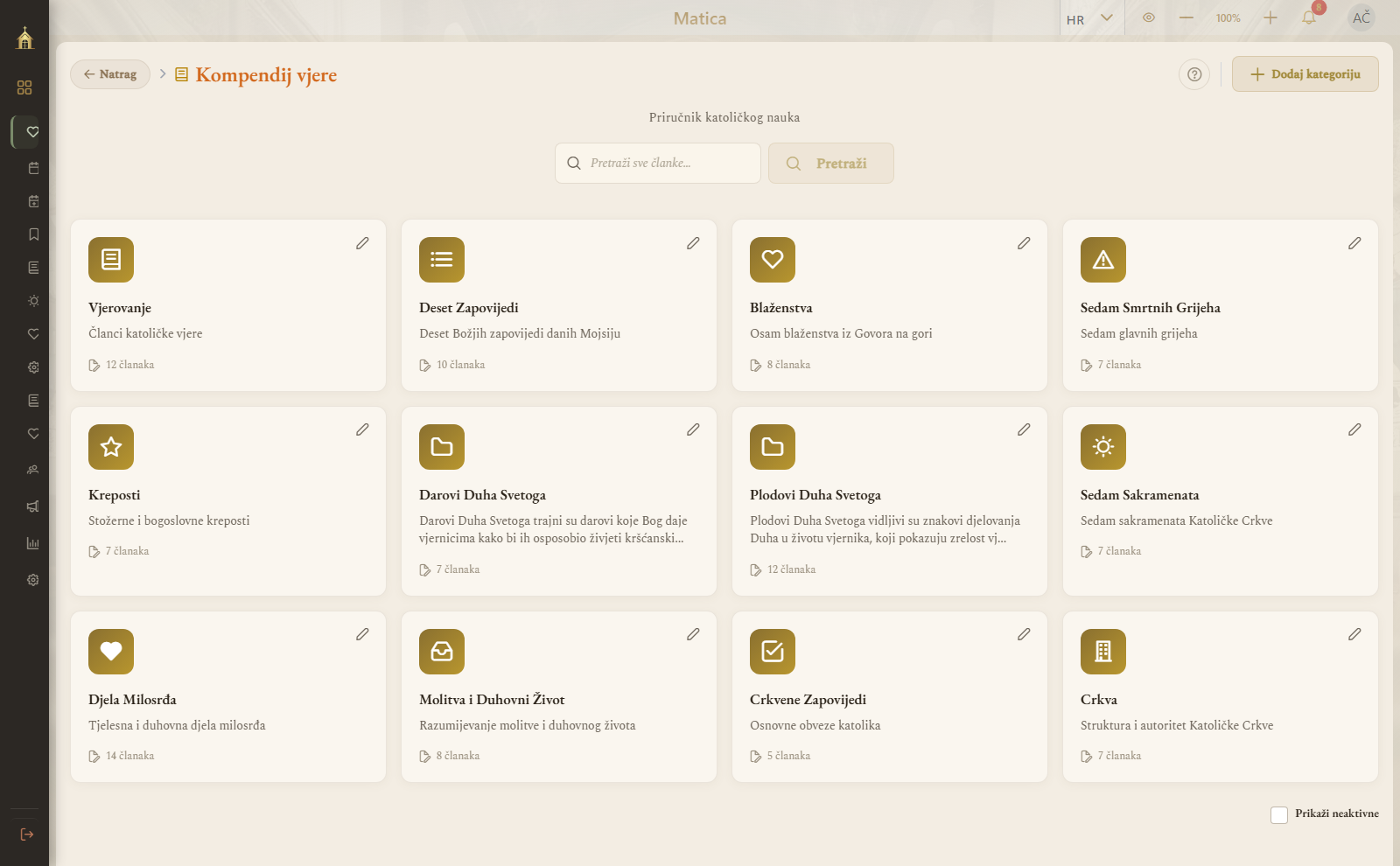The width and height of the screenshot is (1400, 866).
Task: Open the notifications bell
Action: point(1309,17)
